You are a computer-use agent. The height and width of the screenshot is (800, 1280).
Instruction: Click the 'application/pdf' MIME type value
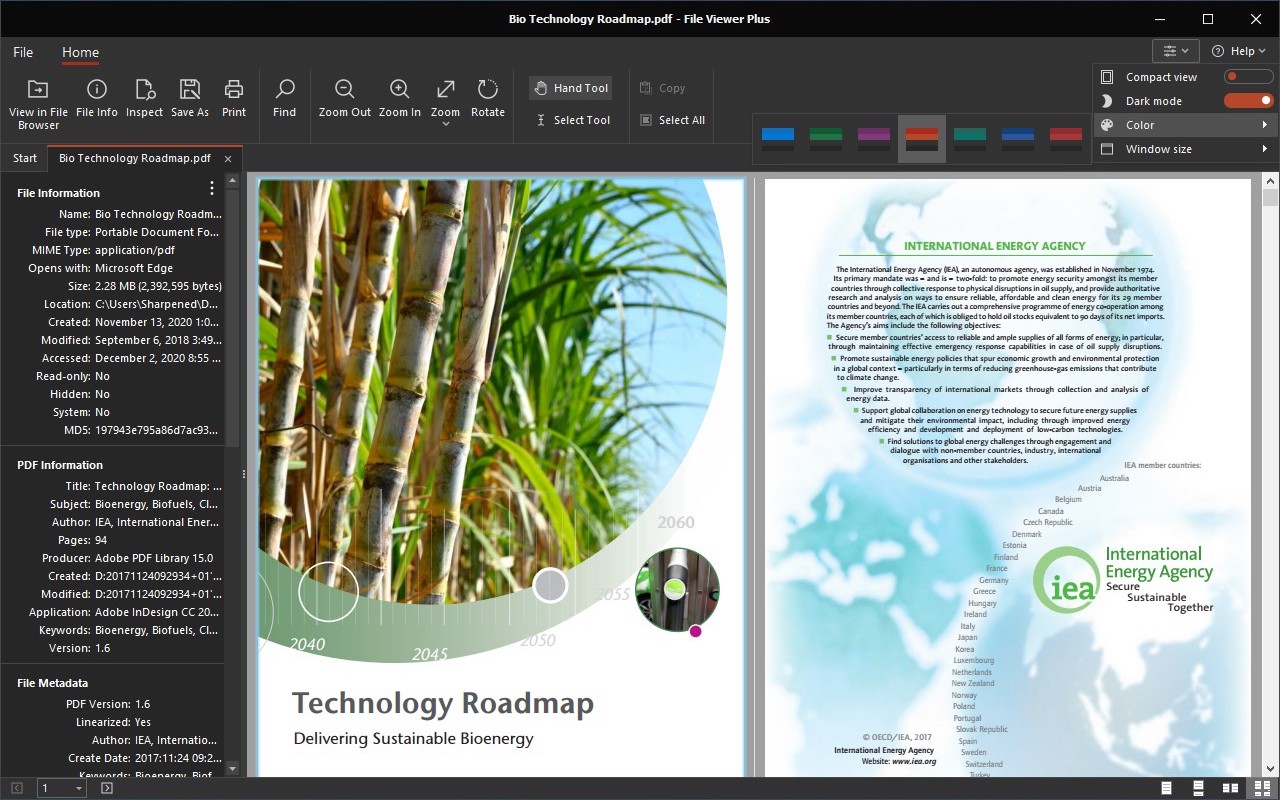coord(135,250)
